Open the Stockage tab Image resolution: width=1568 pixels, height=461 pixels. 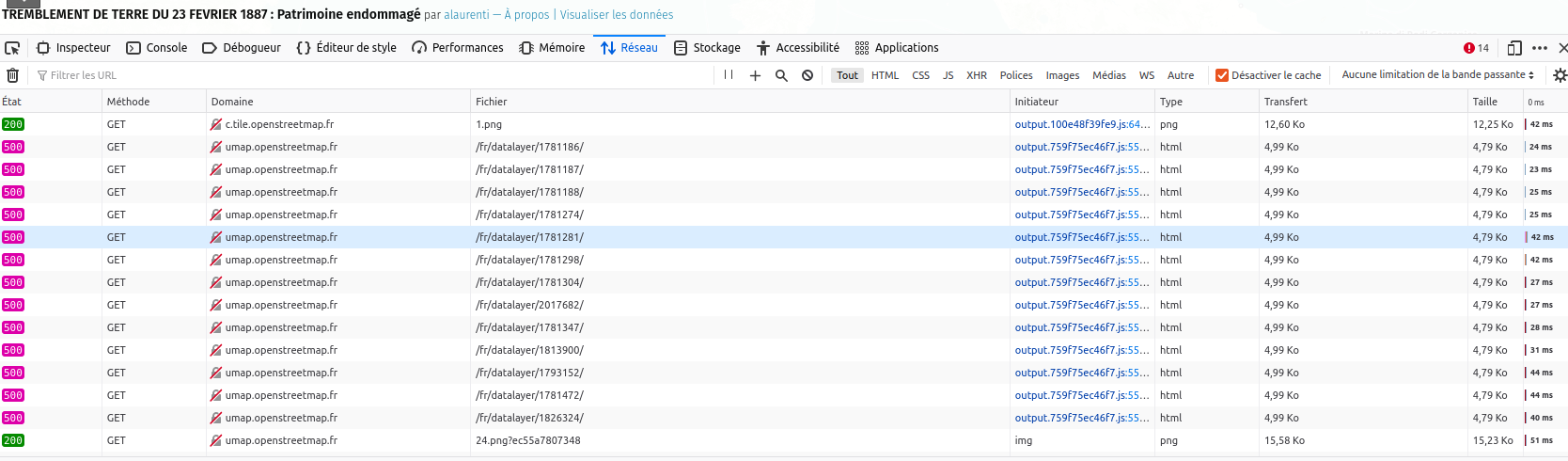(x=707, y=48)
